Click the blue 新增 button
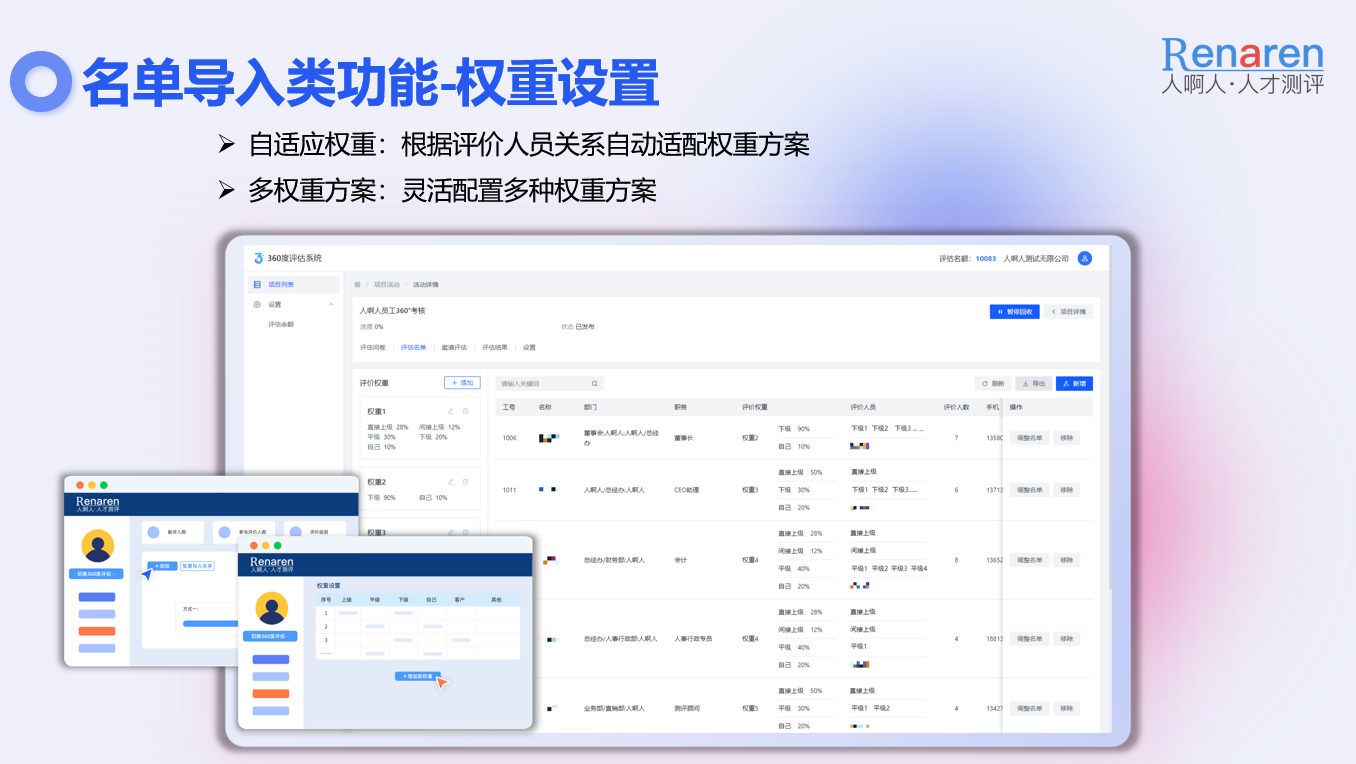 point(1074,384)
